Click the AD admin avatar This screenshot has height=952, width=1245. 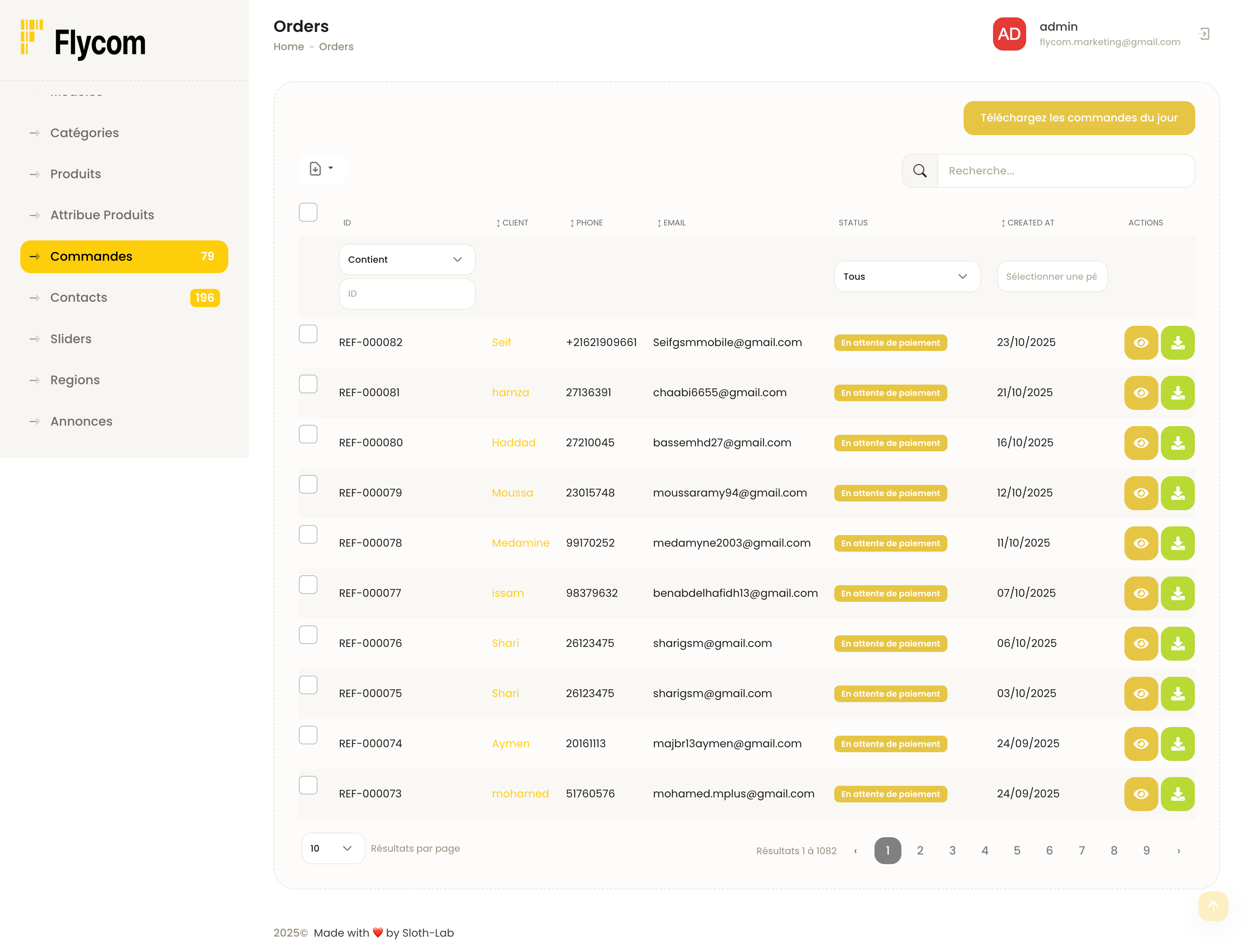pos(1009,34)
